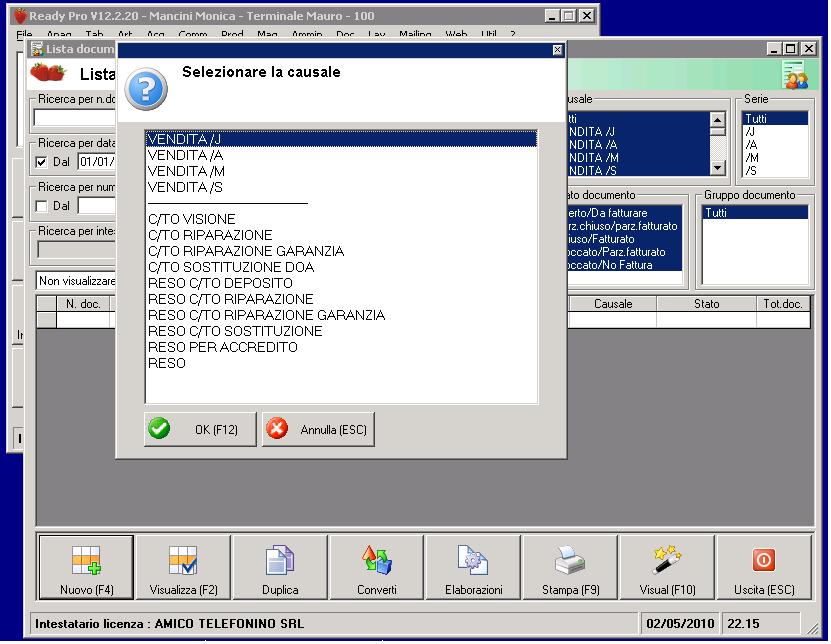This screenshot has width=831, height=644.
Task: Click the users report icon in Lista documenti header
Action: 795,75
